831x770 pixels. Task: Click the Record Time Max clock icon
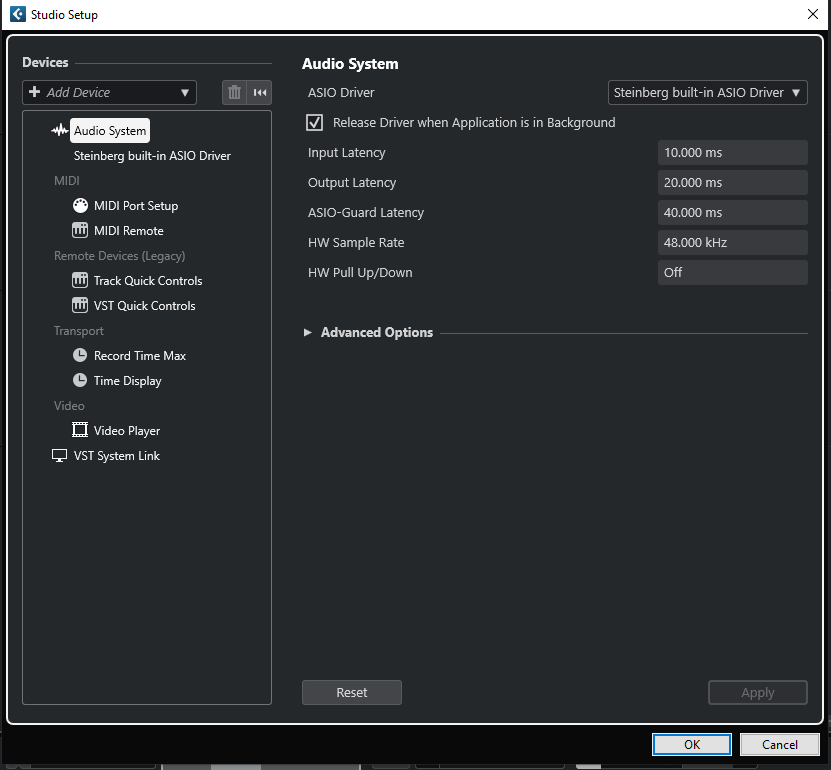point(80,355)
